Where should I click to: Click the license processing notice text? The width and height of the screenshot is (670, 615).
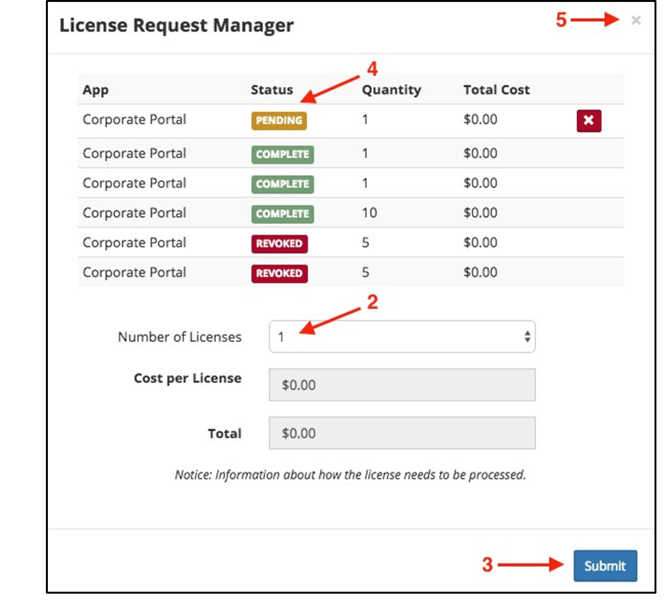[350, 475]
